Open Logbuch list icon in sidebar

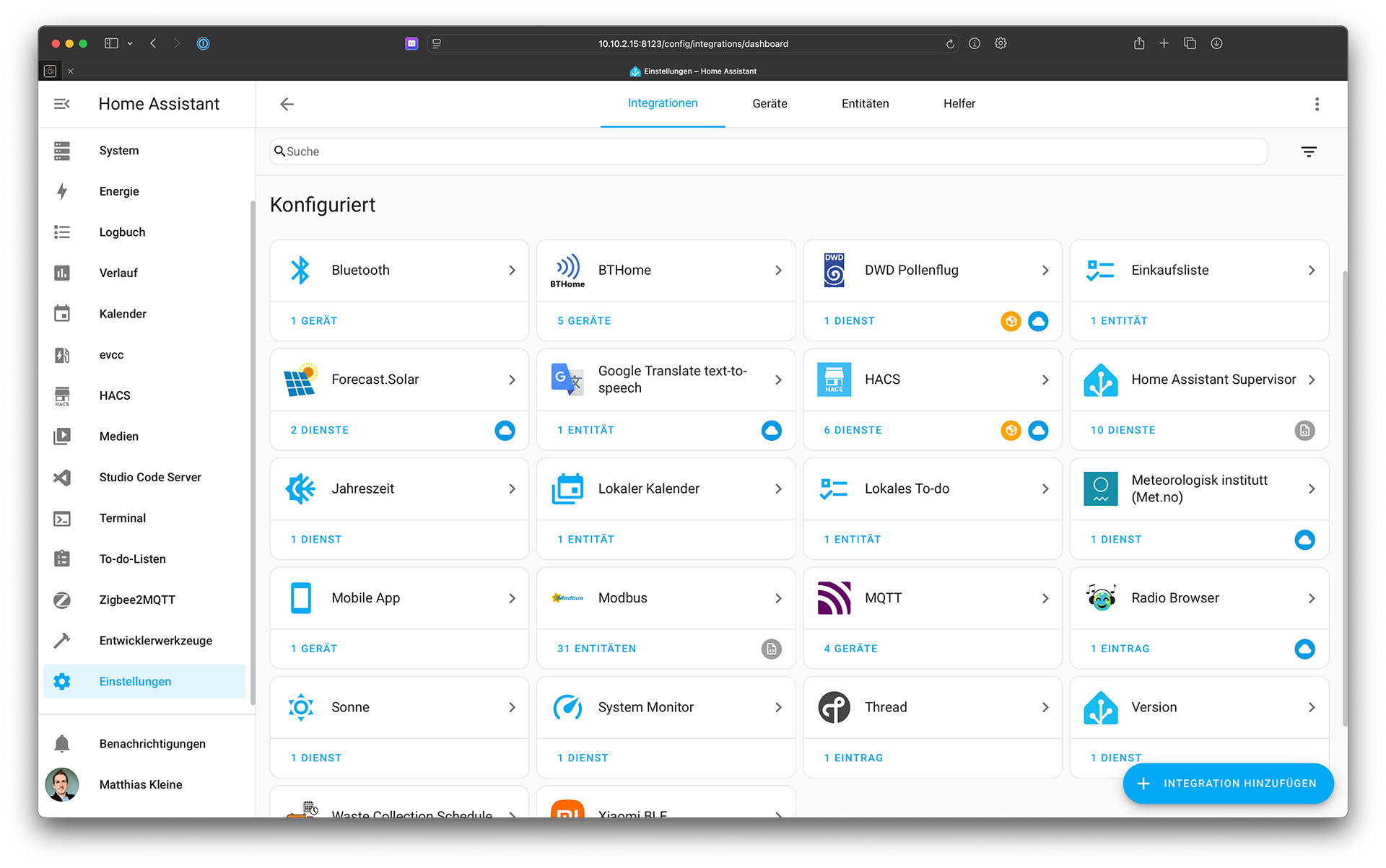coord(62,232)
